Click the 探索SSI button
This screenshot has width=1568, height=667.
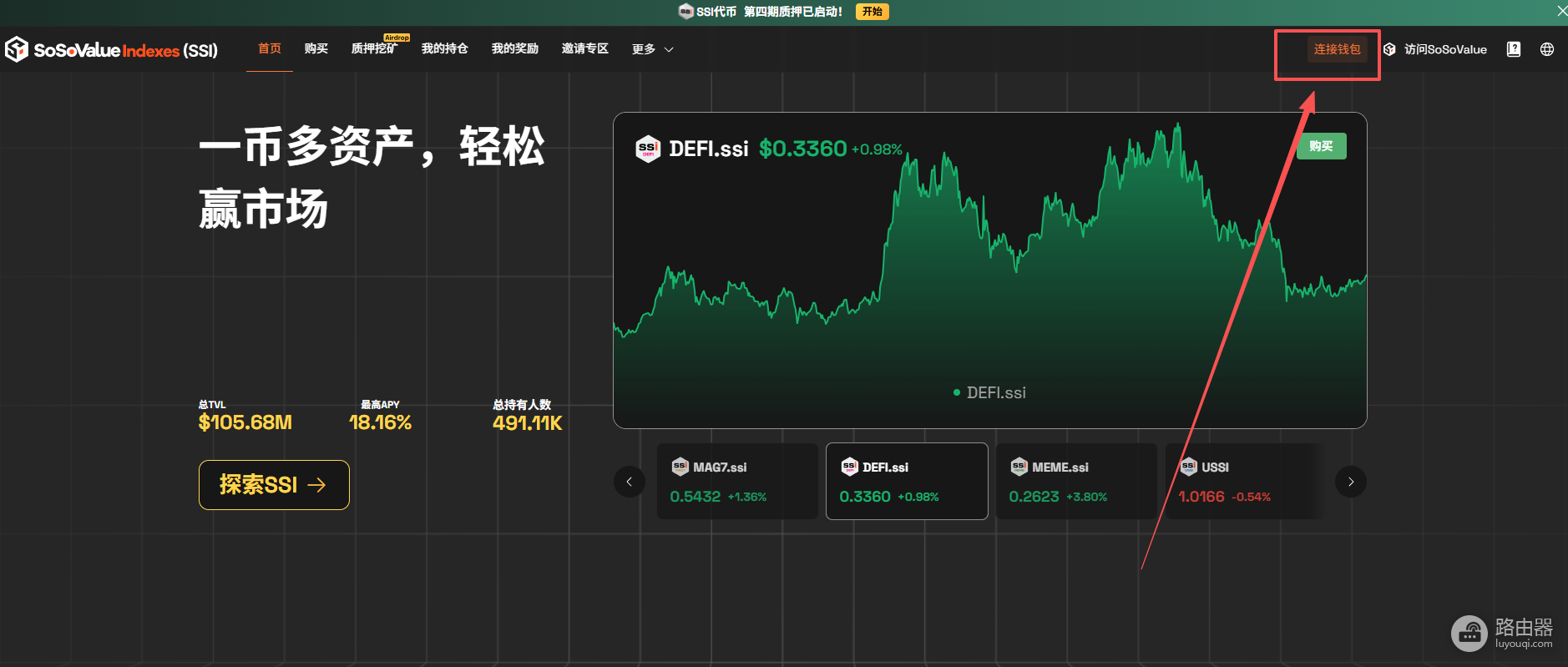coord(274,485)
